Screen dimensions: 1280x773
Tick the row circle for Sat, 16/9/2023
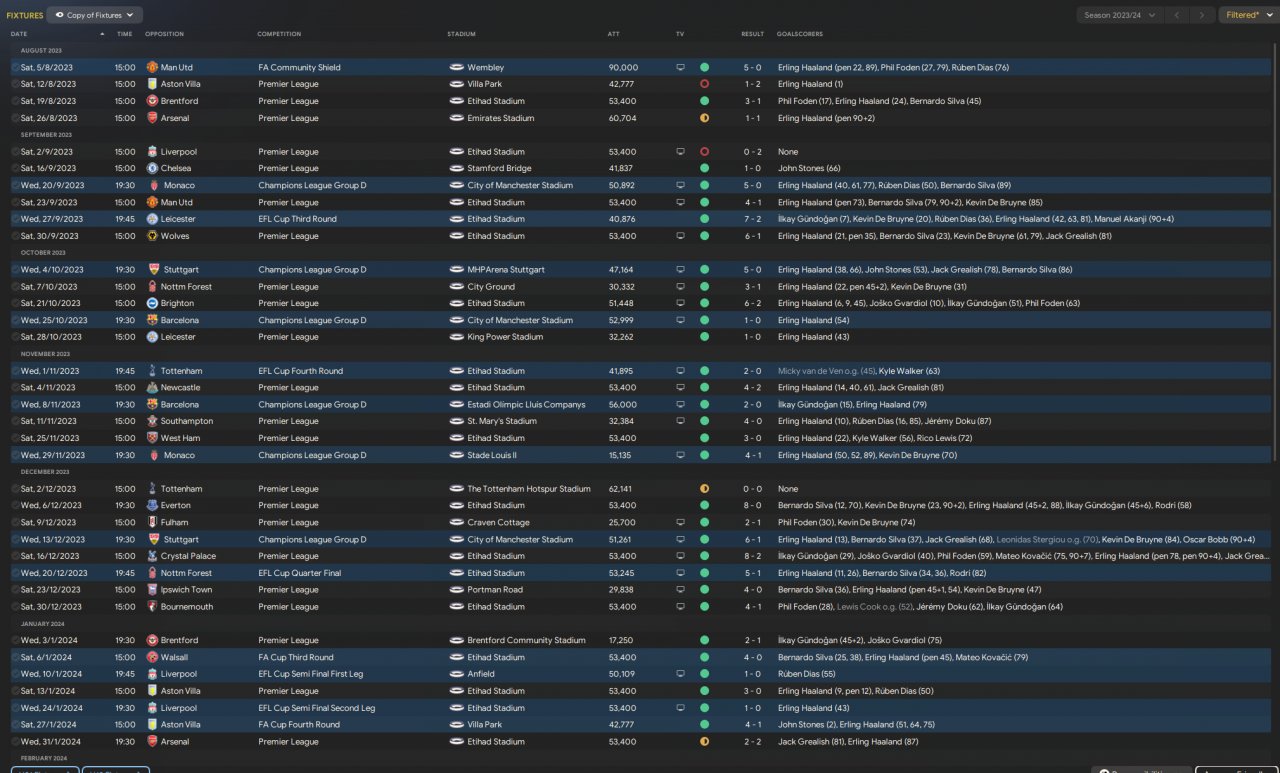point(15,168)
